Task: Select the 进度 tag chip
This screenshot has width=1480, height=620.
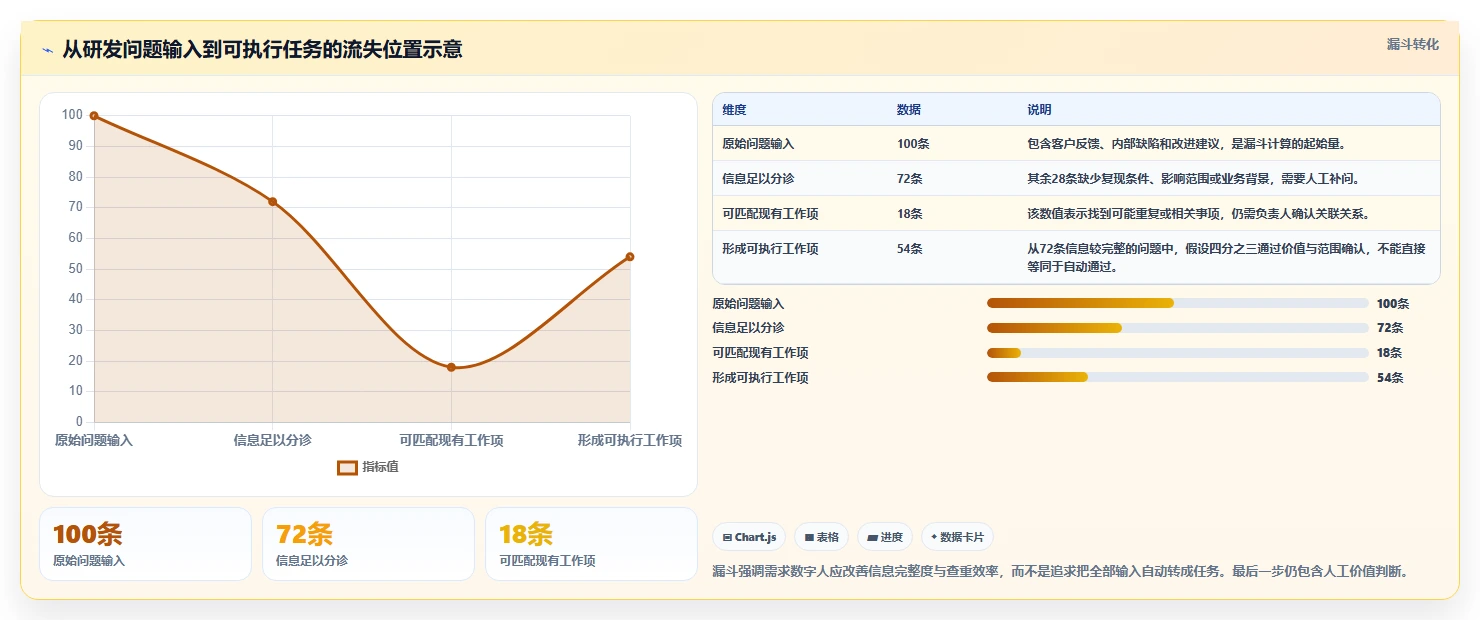Action: point(885,537)
